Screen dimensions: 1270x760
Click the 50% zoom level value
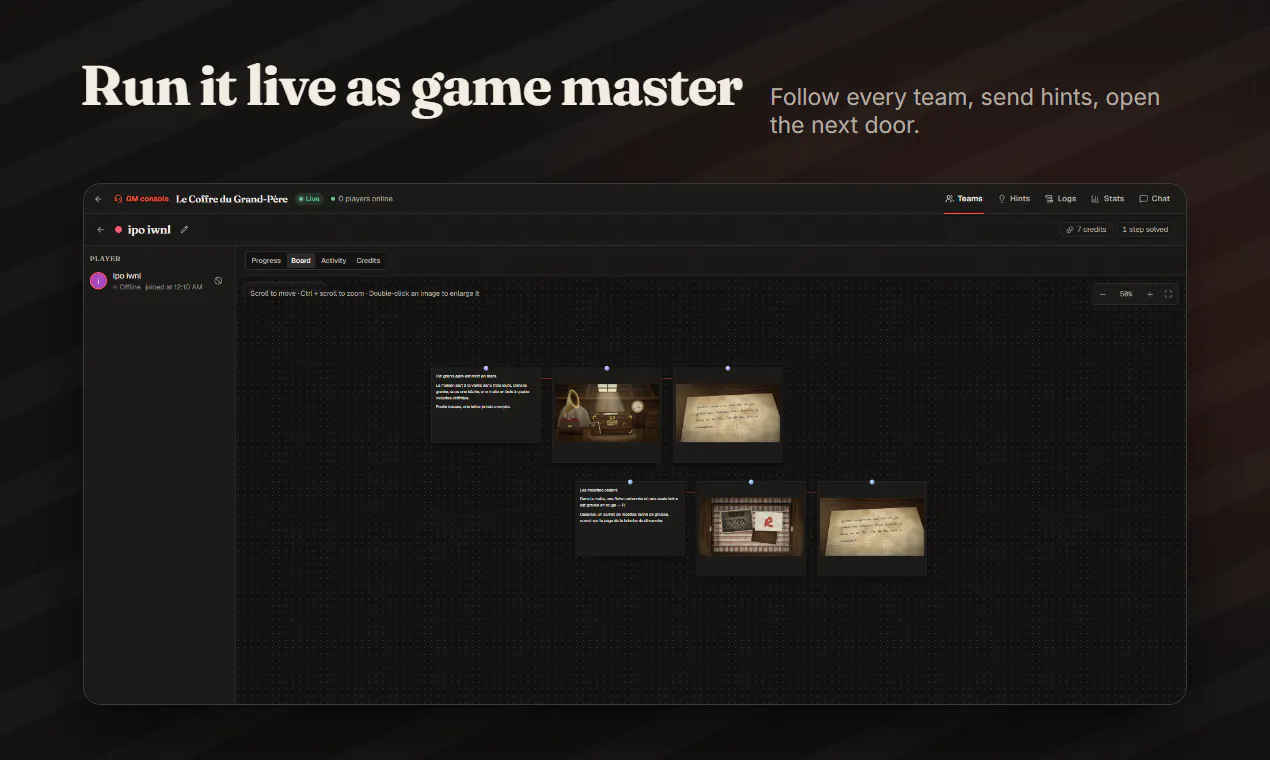1126,294
